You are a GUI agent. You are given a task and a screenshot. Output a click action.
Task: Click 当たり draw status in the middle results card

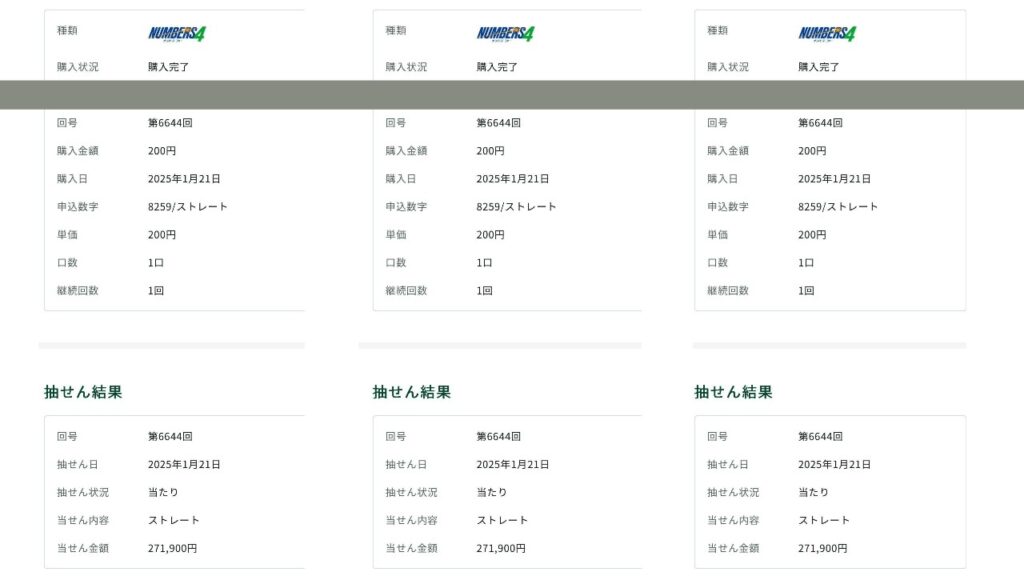[x=491, y=492]
